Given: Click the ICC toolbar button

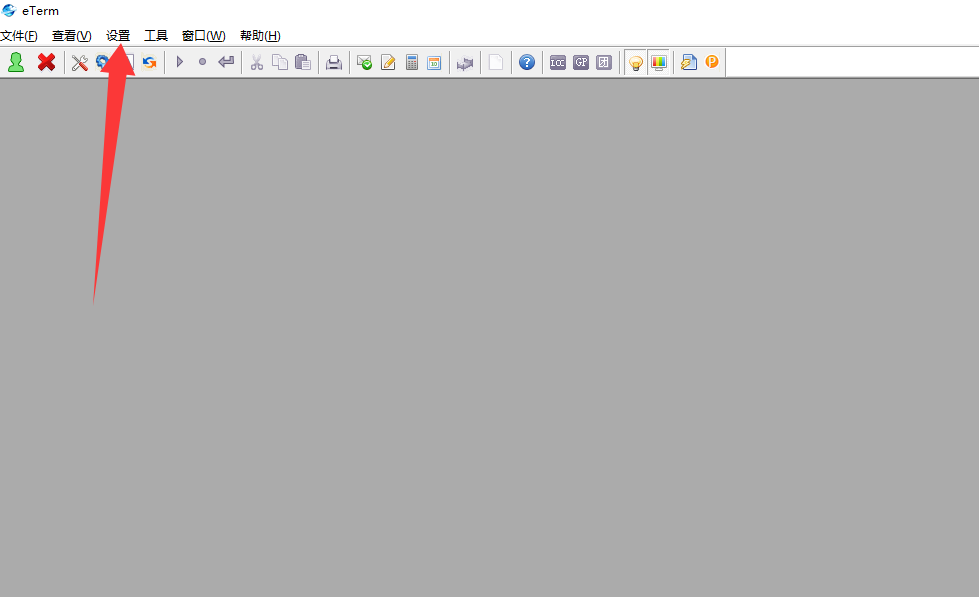Looking at the screenshot, I should point(558,63).
